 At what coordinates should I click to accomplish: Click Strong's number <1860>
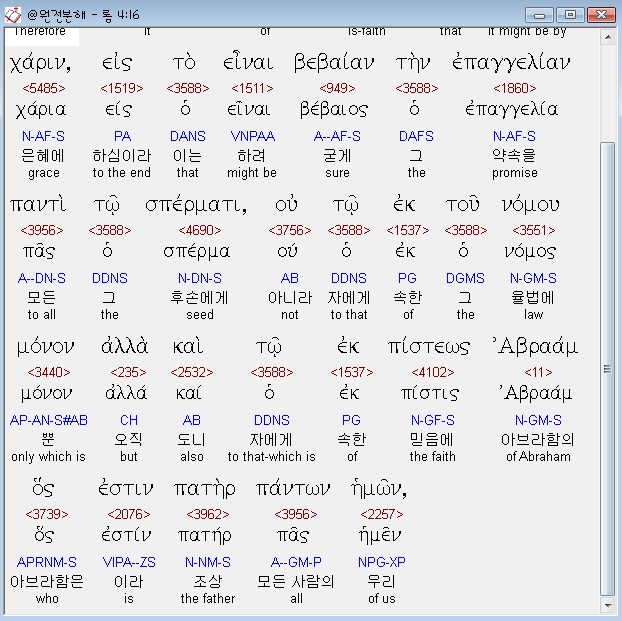514,88
